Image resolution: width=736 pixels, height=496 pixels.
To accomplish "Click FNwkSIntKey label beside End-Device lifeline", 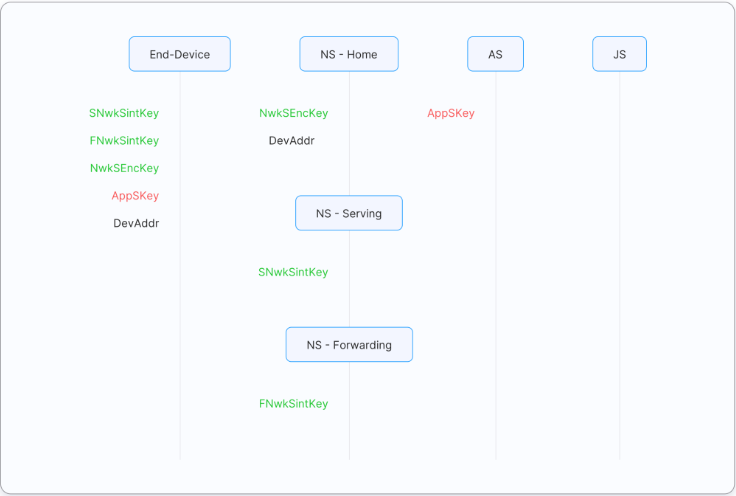I will click(x=124, y=141).
